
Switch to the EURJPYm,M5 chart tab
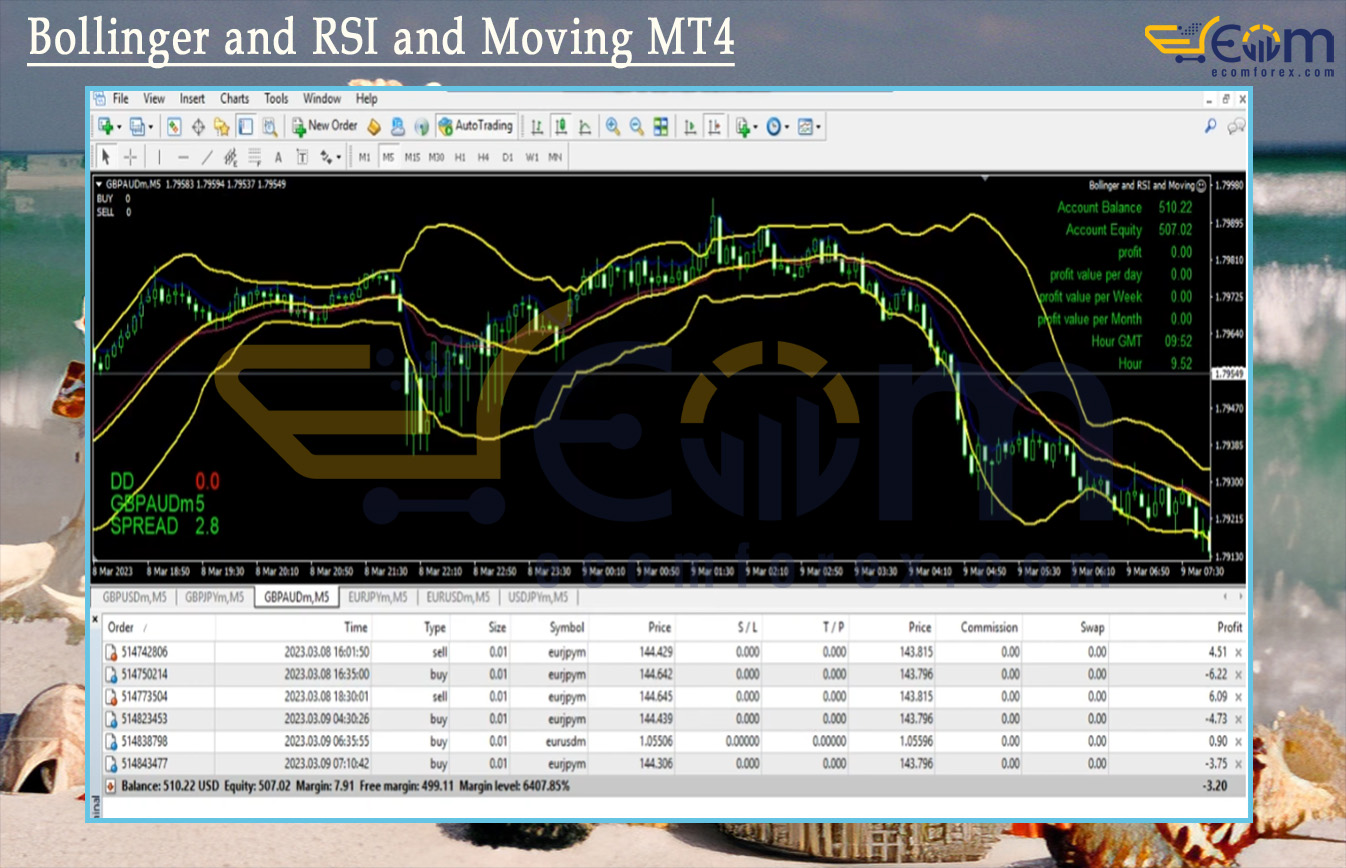click(x=376, y=597)
